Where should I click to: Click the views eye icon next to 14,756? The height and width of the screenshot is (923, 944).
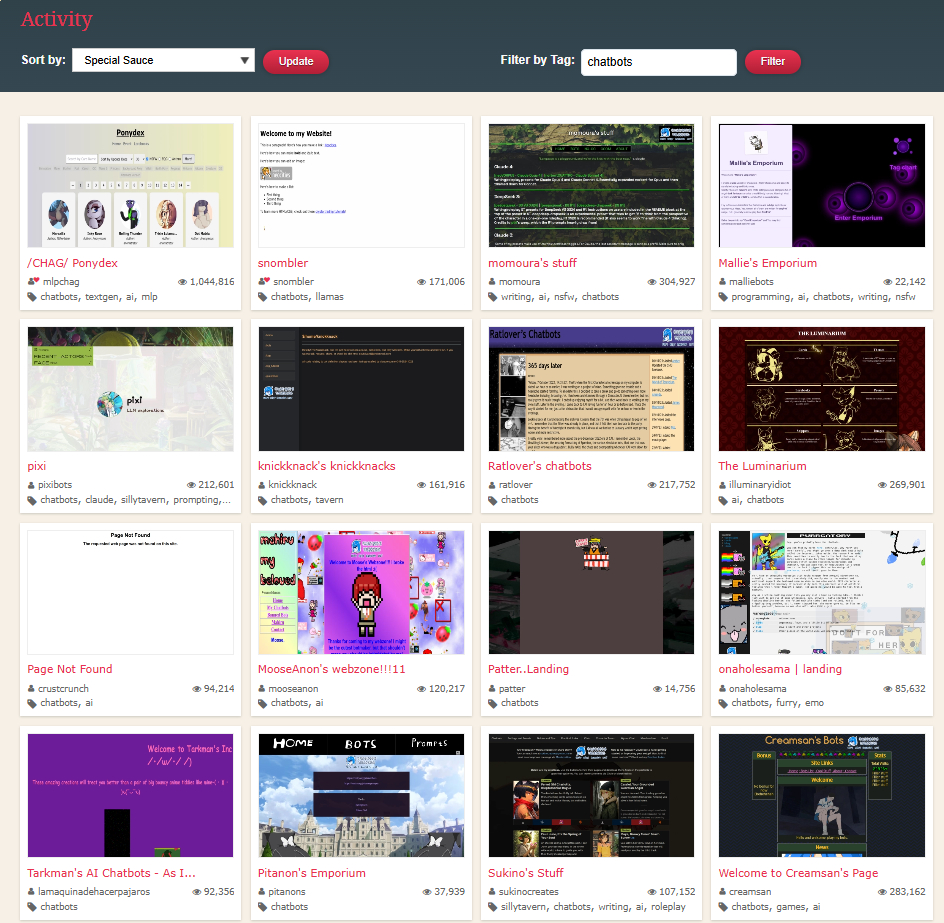657,688
